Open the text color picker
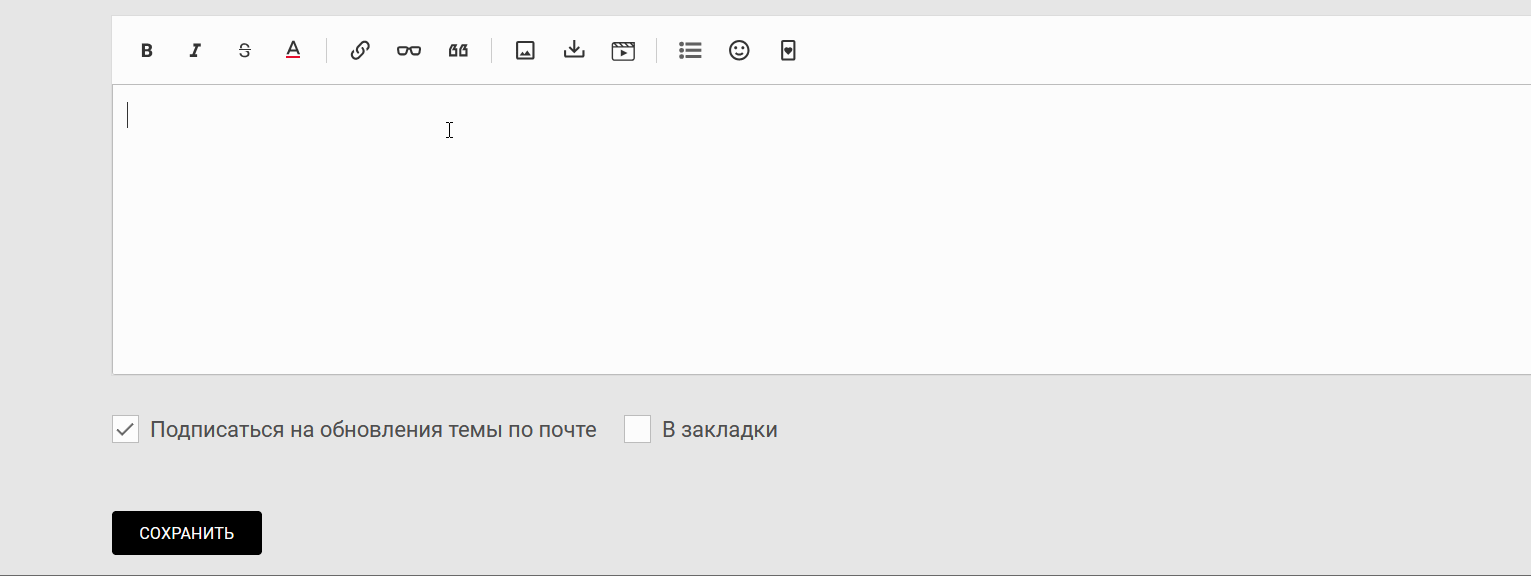 point(293,50)
